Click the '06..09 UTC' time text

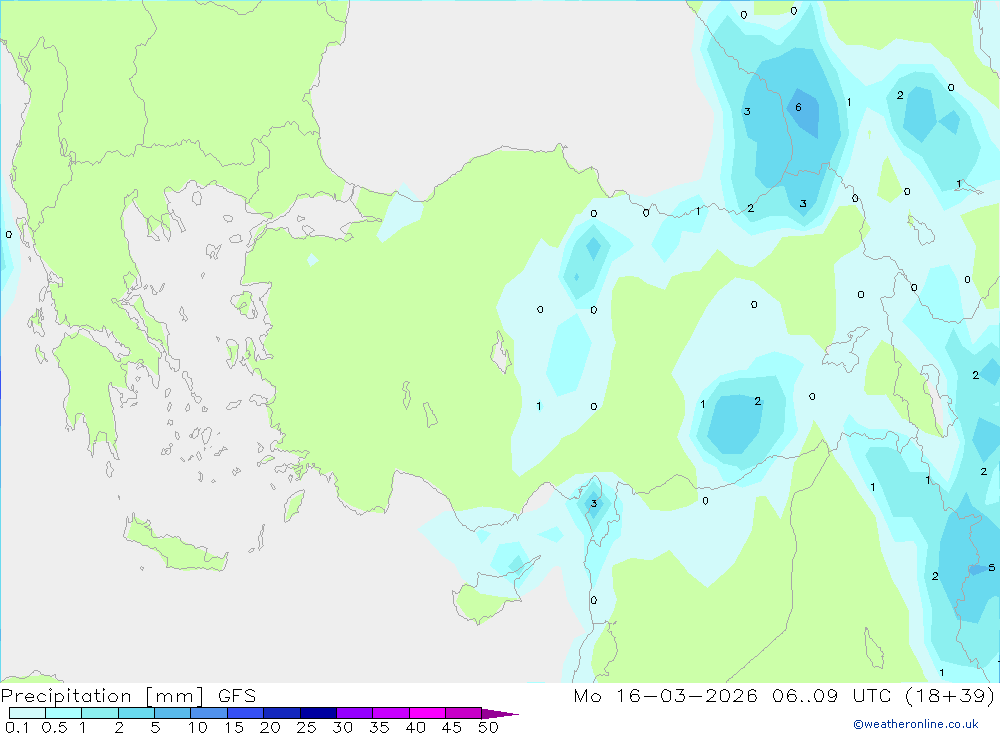pos(831,696)
